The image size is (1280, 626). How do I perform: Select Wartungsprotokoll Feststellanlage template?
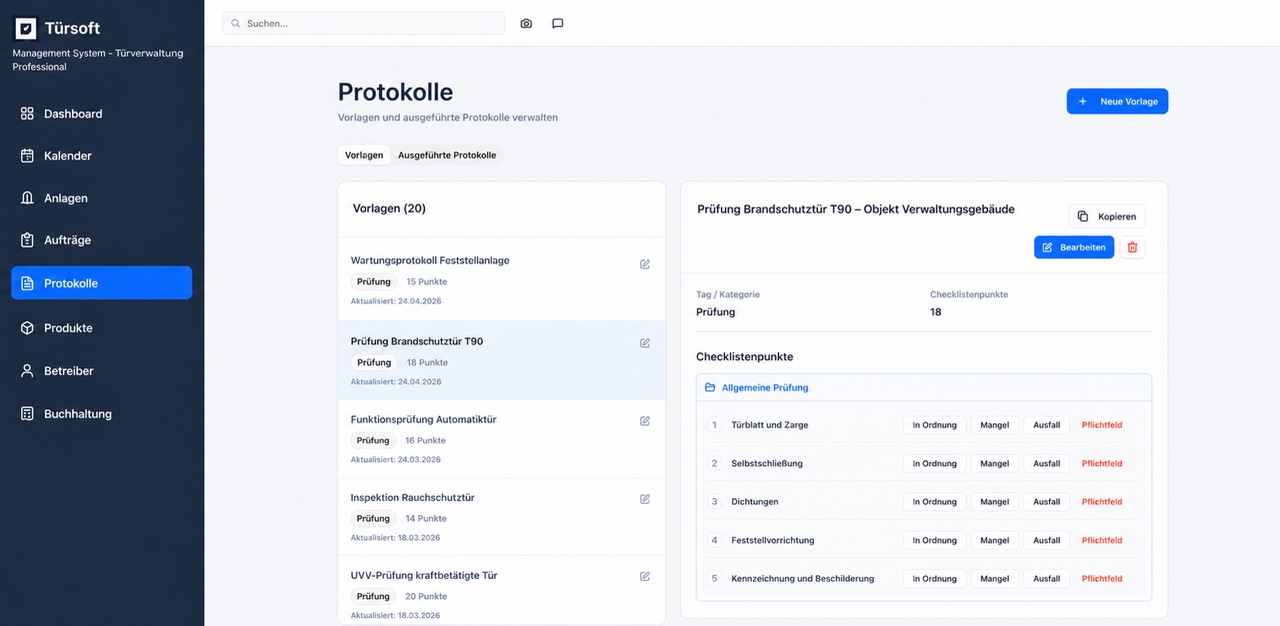[501, 280]
